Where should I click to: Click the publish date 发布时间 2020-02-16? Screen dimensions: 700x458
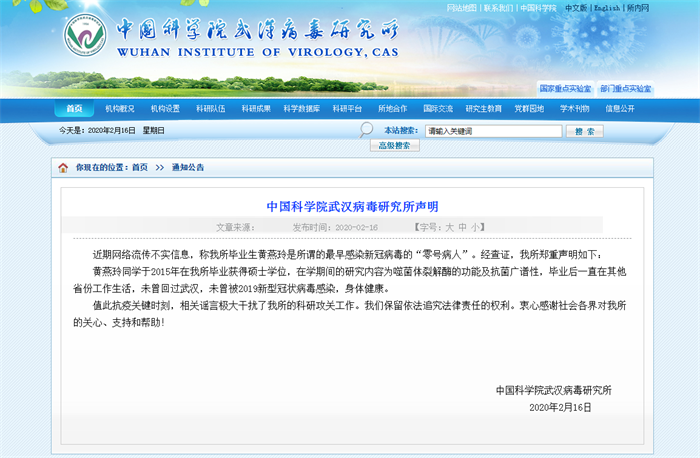(335, 228)
